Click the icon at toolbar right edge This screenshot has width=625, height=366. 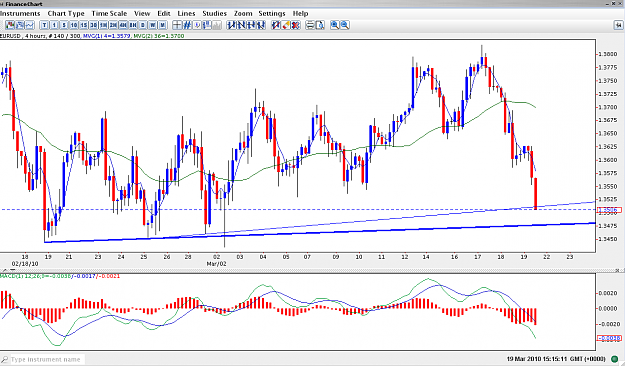[x=618, y=25]
